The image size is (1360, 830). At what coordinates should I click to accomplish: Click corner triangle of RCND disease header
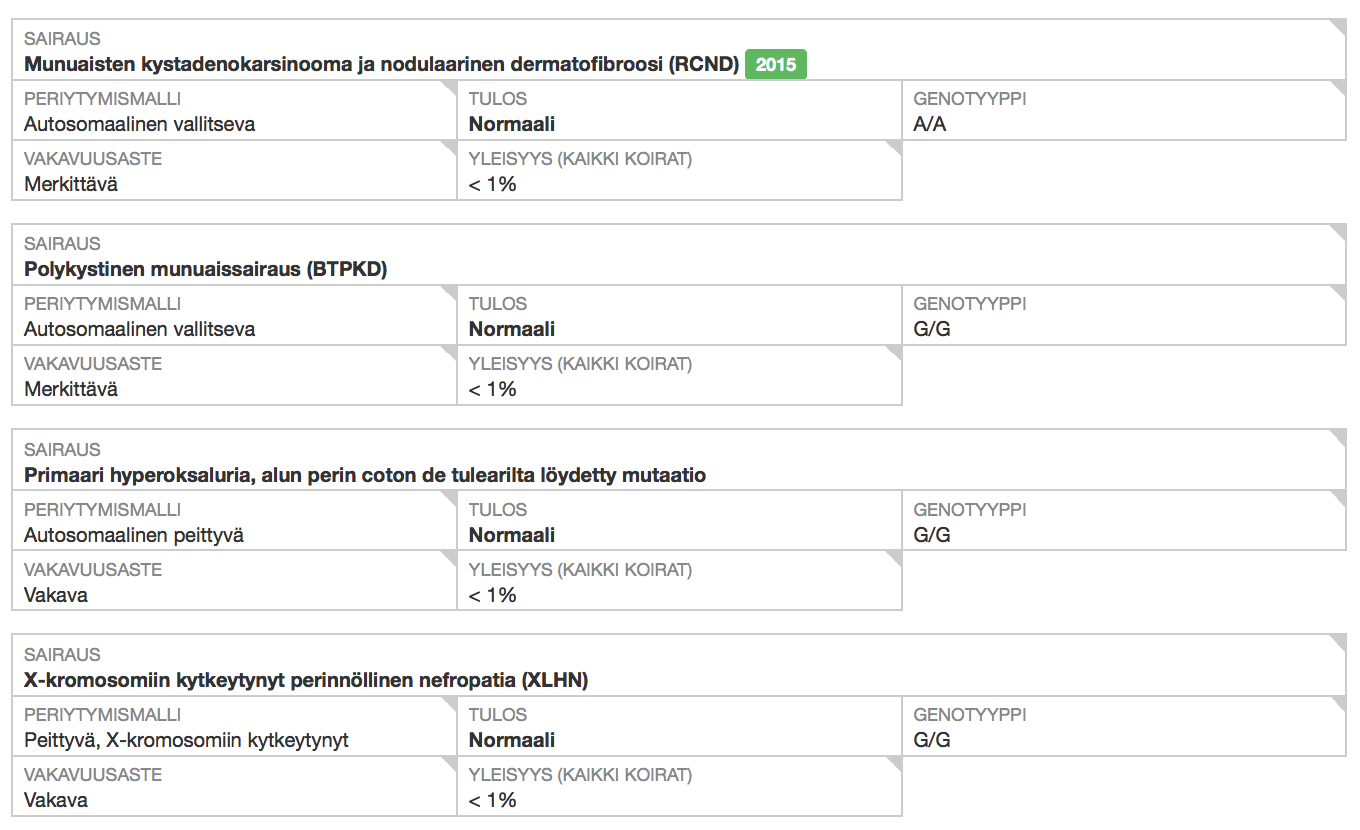click(x=1339, y=26)
